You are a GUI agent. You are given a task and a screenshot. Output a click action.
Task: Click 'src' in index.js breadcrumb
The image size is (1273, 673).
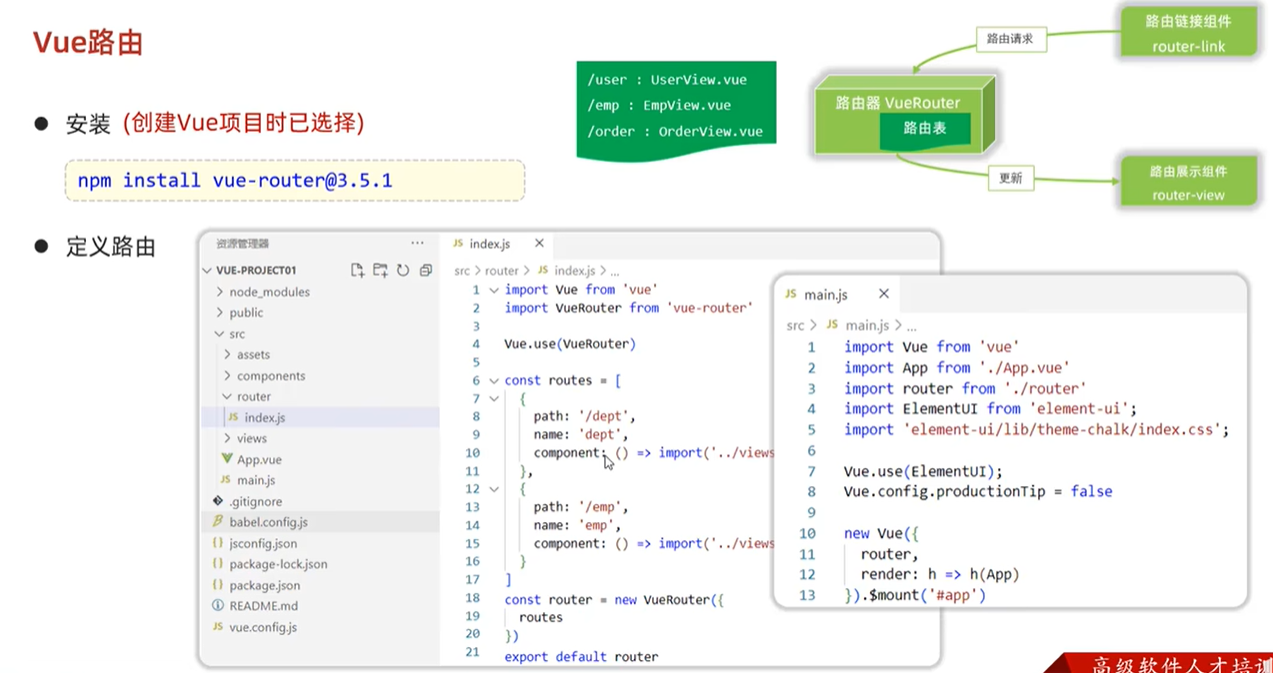(x=461, y=271)
